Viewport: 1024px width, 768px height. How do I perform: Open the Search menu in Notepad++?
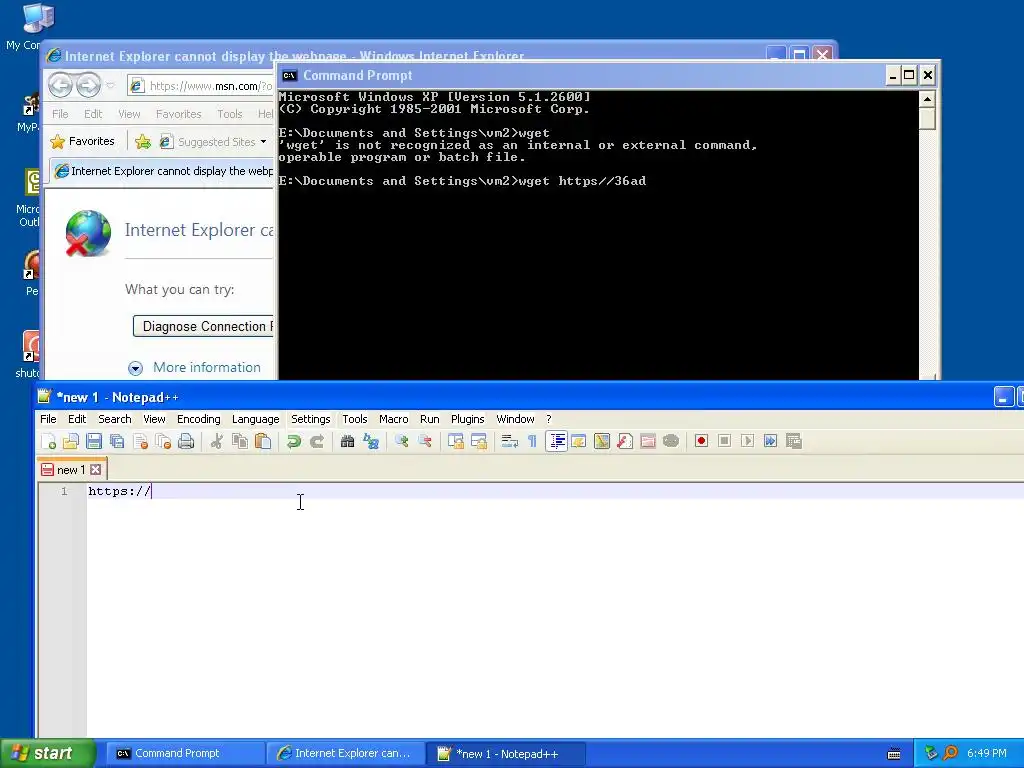tap(115, 419)
